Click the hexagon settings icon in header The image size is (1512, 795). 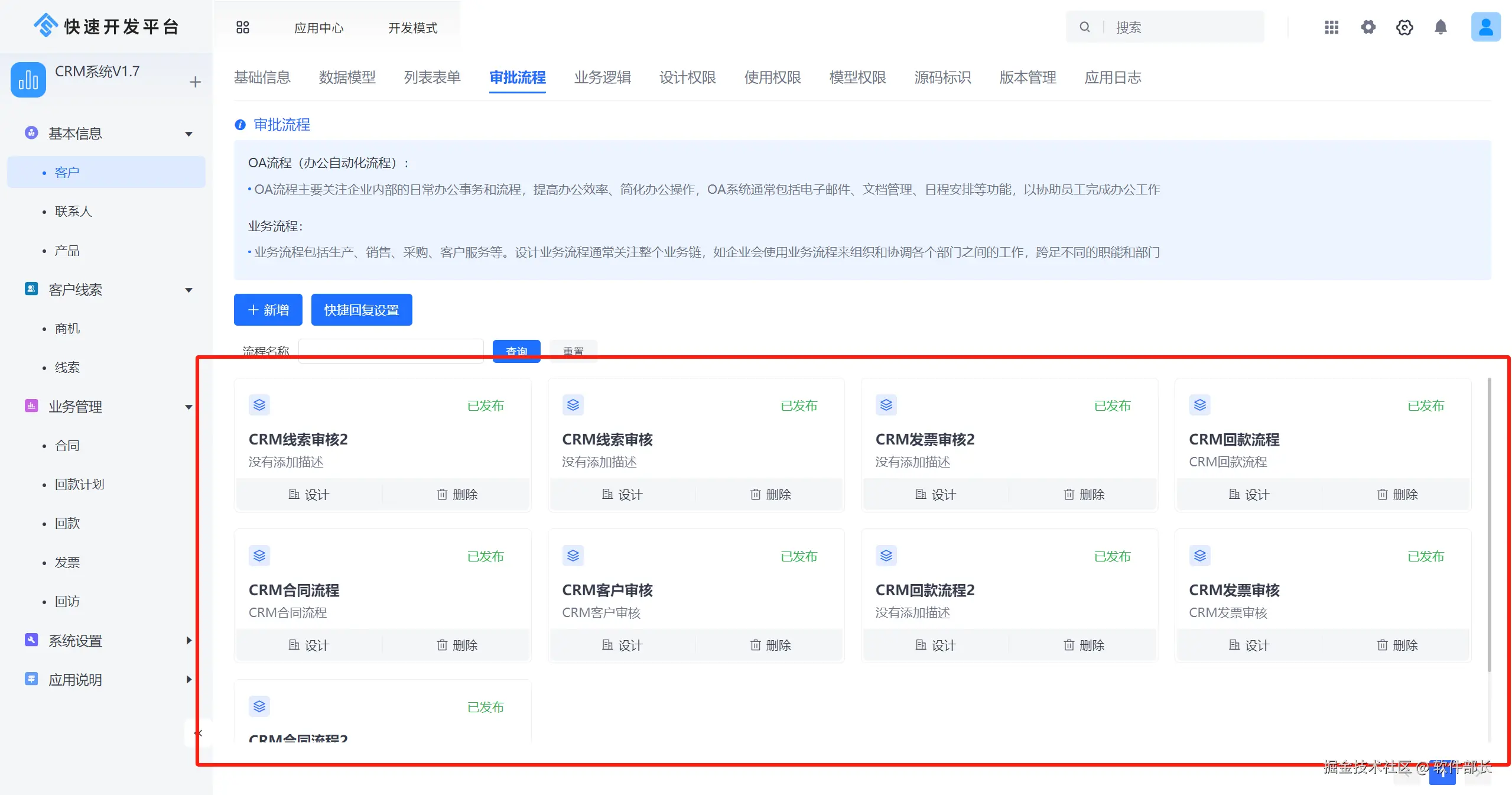tap(1404, 27)
